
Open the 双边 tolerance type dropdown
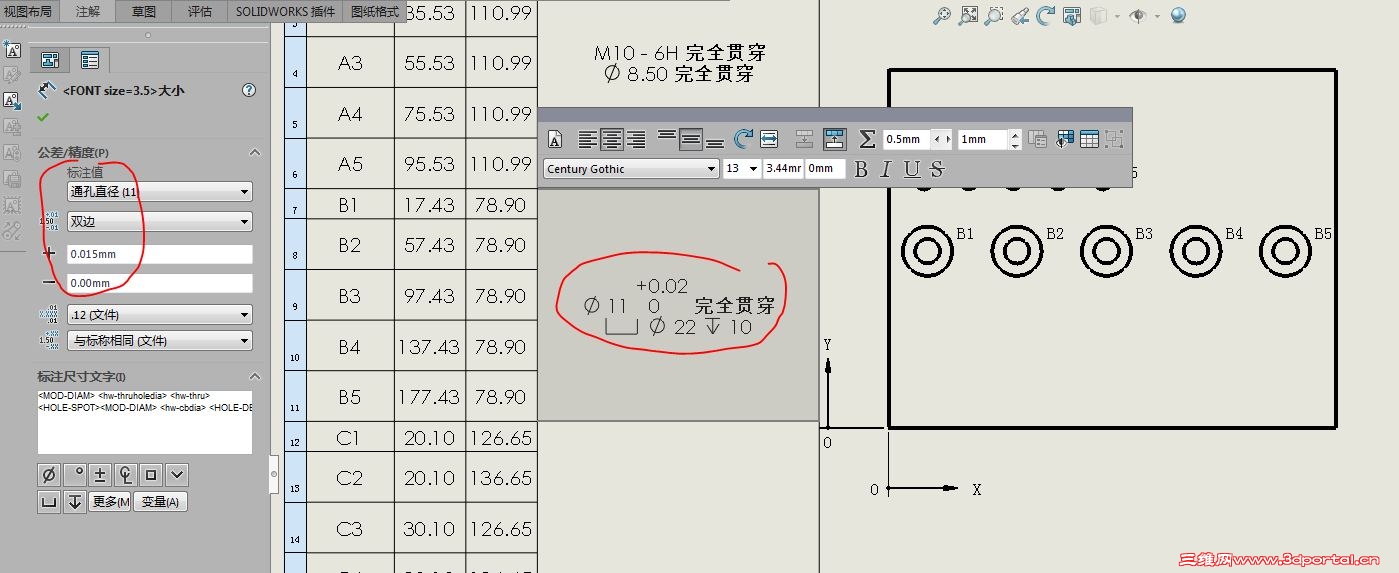point(159,221)
